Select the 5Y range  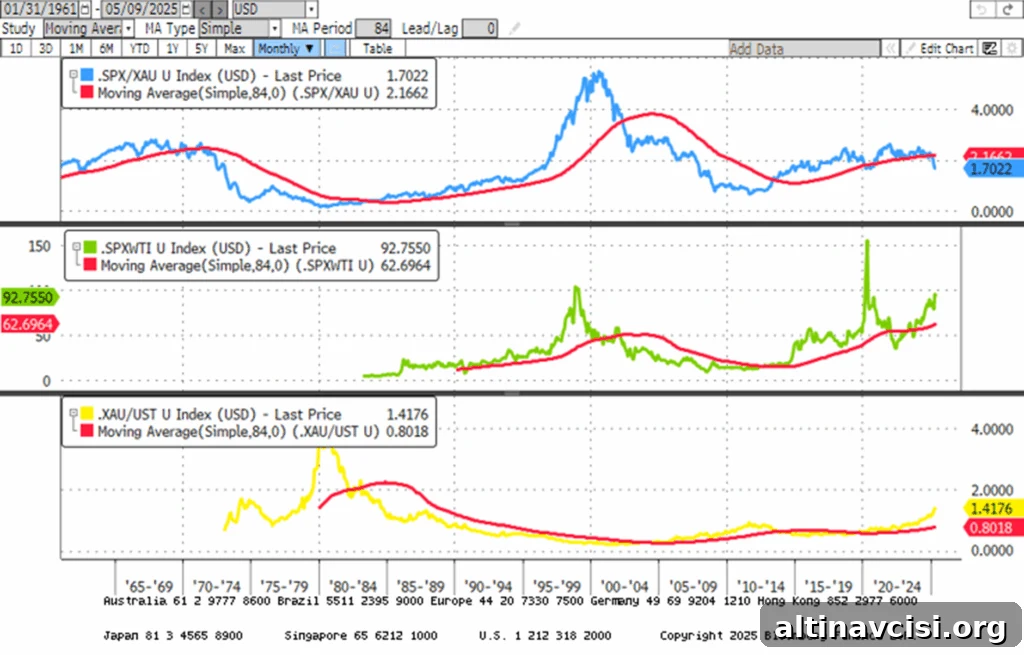coord(202,48)
